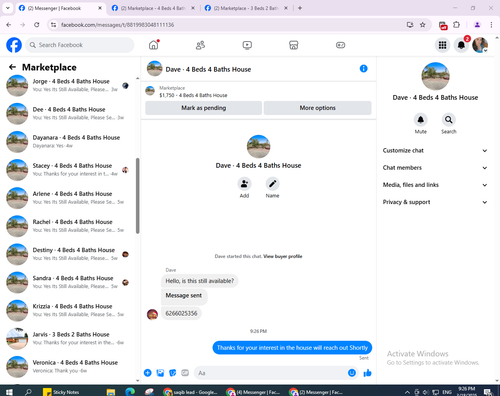Open Destiny 4 Beds 4 Baths conversation

pos(68,254)
